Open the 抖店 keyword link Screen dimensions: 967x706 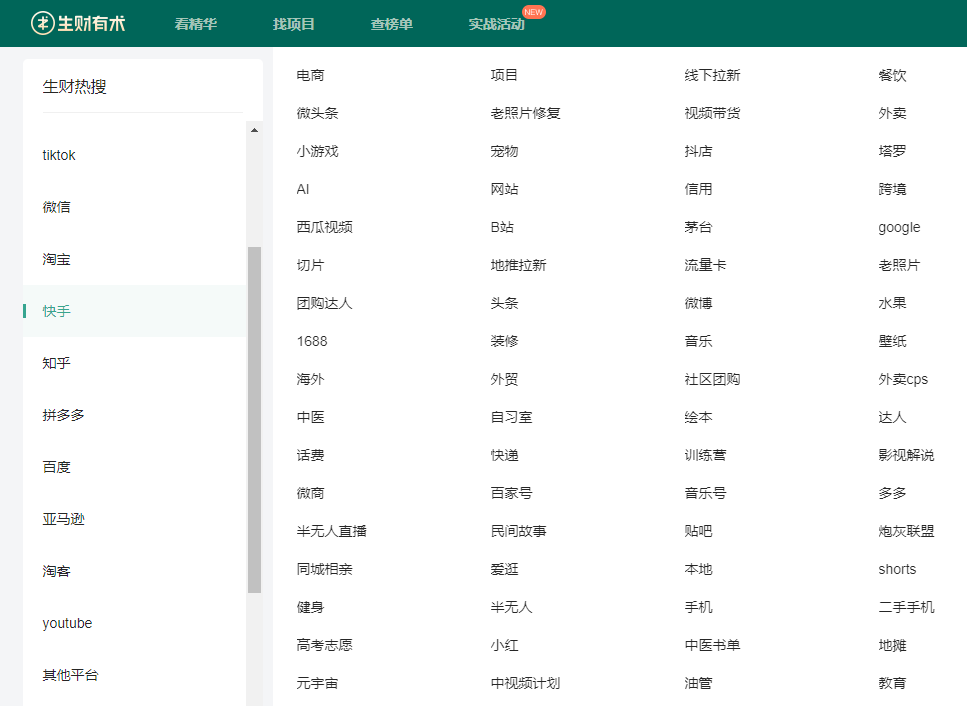698,151
